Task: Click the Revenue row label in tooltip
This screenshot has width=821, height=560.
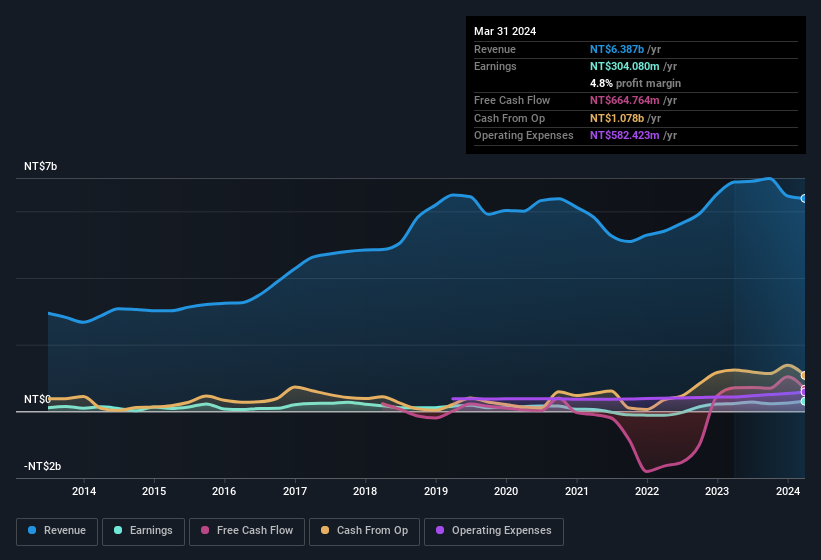Action: pos(495,49)
